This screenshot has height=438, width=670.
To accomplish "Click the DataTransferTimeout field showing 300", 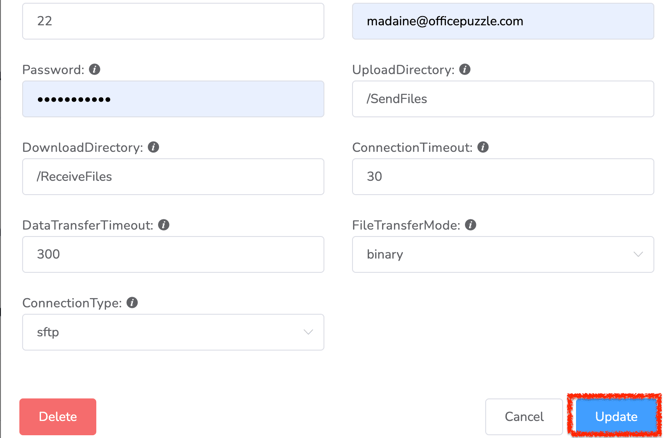I will click(172, 255).
